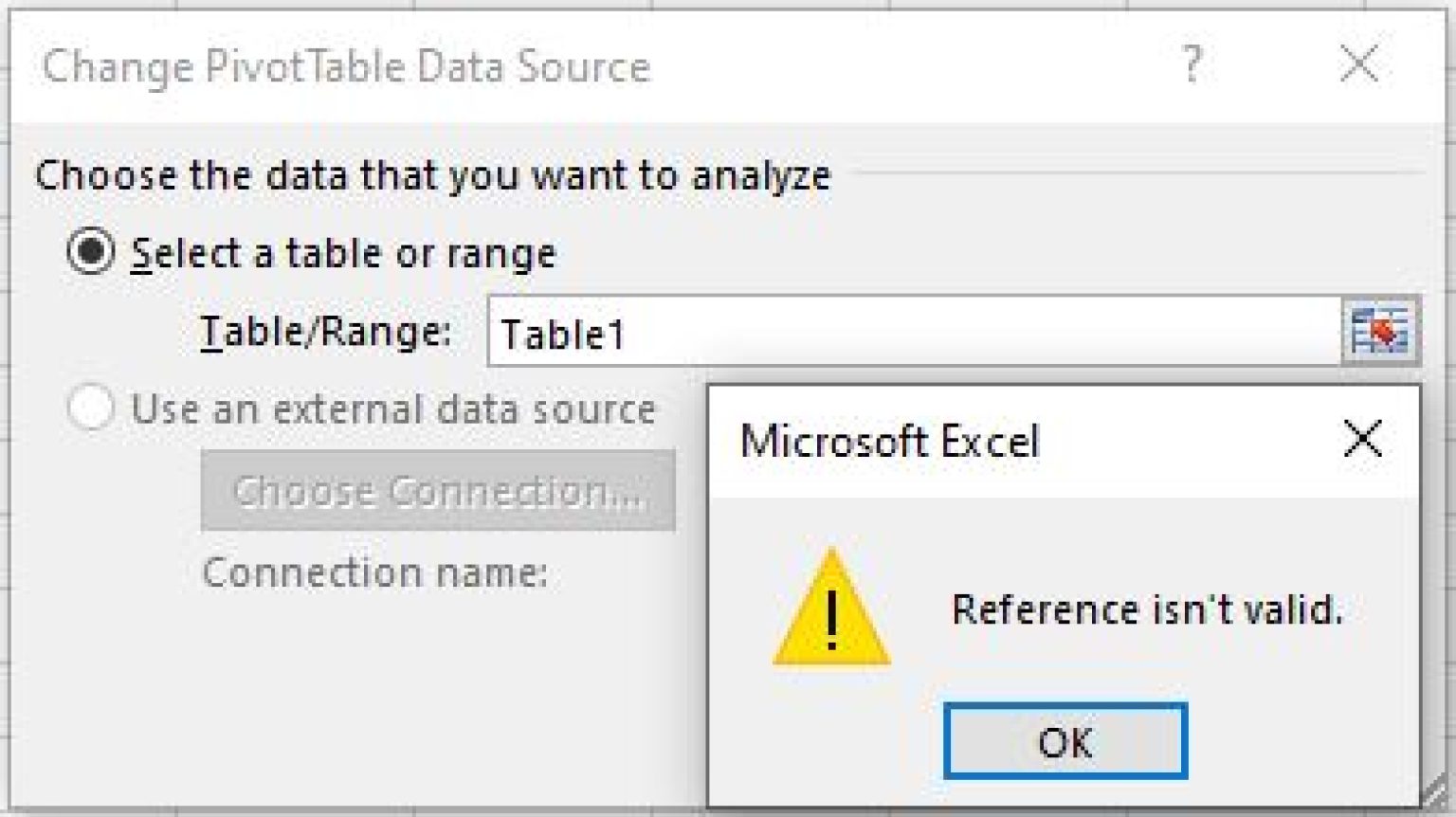1456x817 pixels.
Task: Click the Choose Connection button
Action: click(x=438, y=491)
